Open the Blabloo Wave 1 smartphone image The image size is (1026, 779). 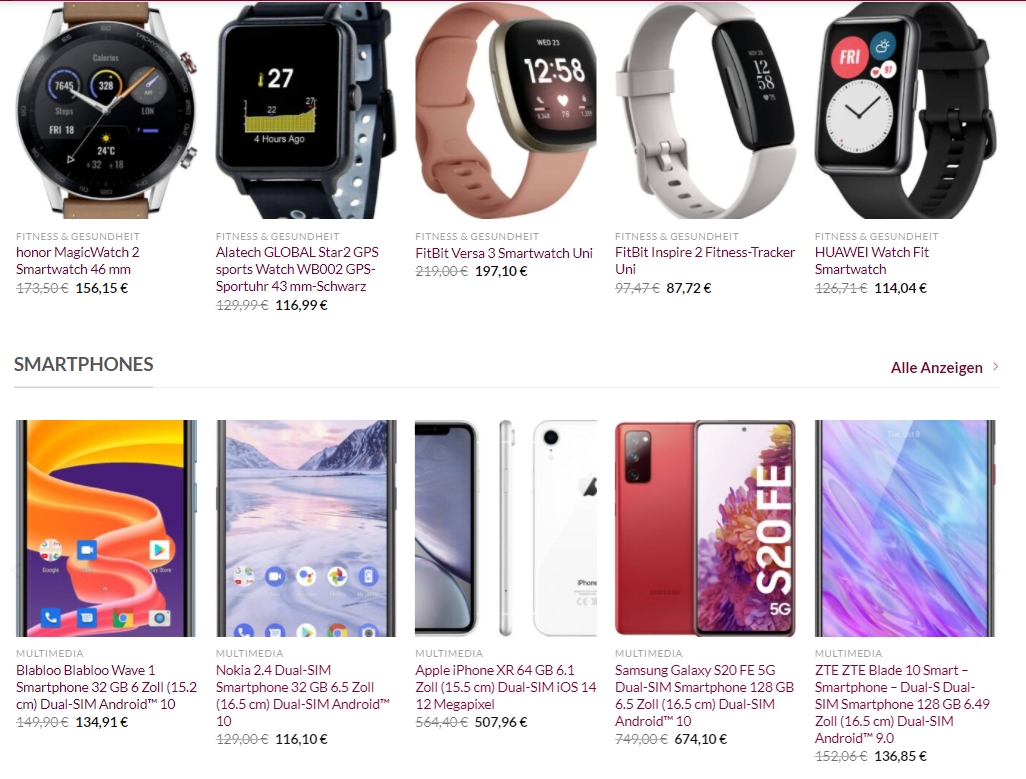click(x=106, y=528)
